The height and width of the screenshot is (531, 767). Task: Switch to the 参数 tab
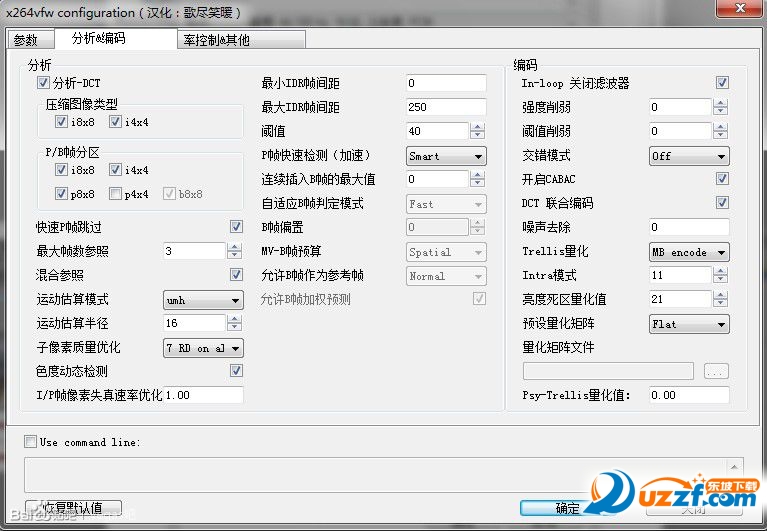pyautogui.click(x=30, y=40)
